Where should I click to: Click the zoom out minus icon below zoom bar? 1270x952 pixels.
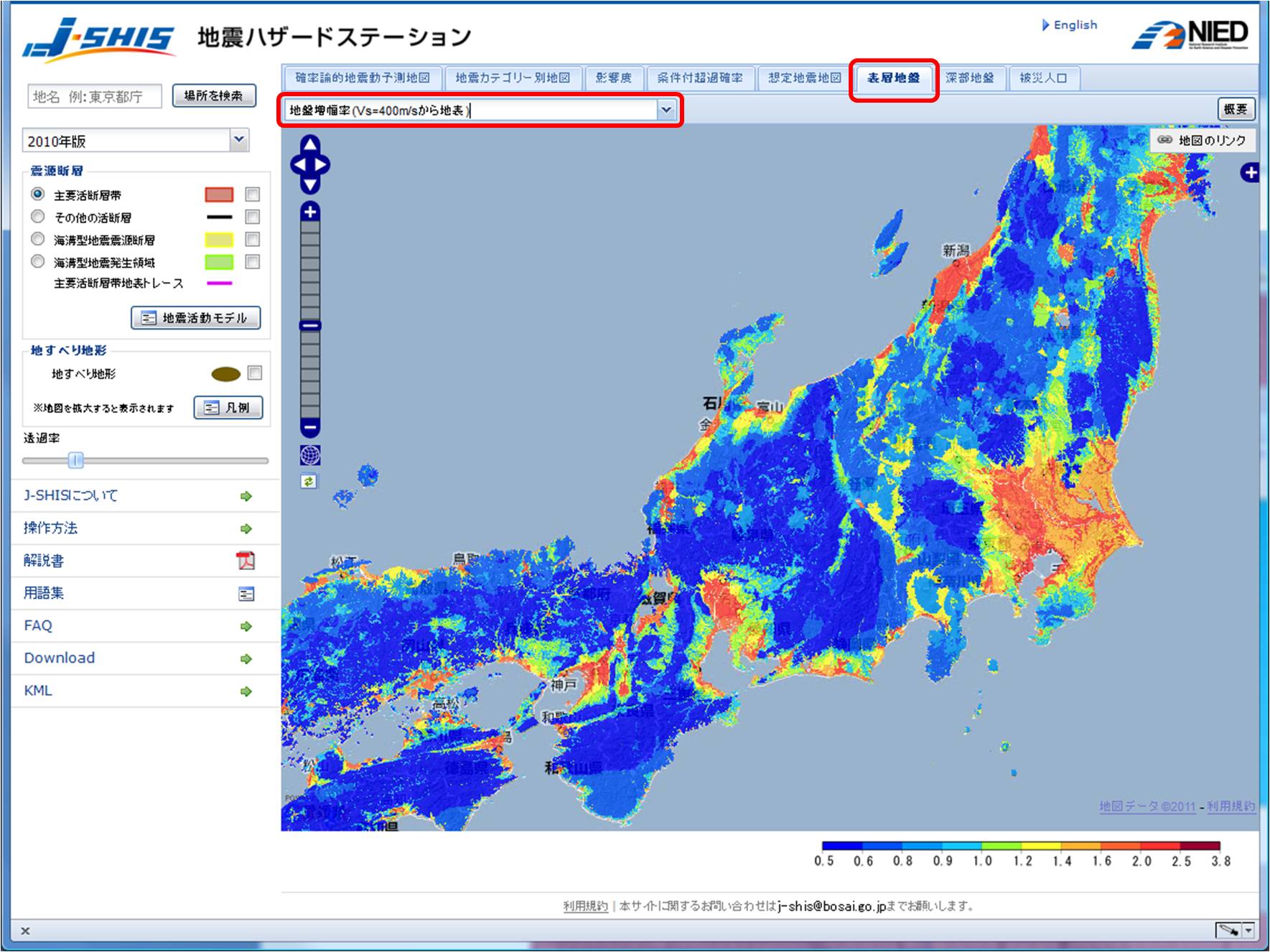pyautogui.click(x=309, y=427)
